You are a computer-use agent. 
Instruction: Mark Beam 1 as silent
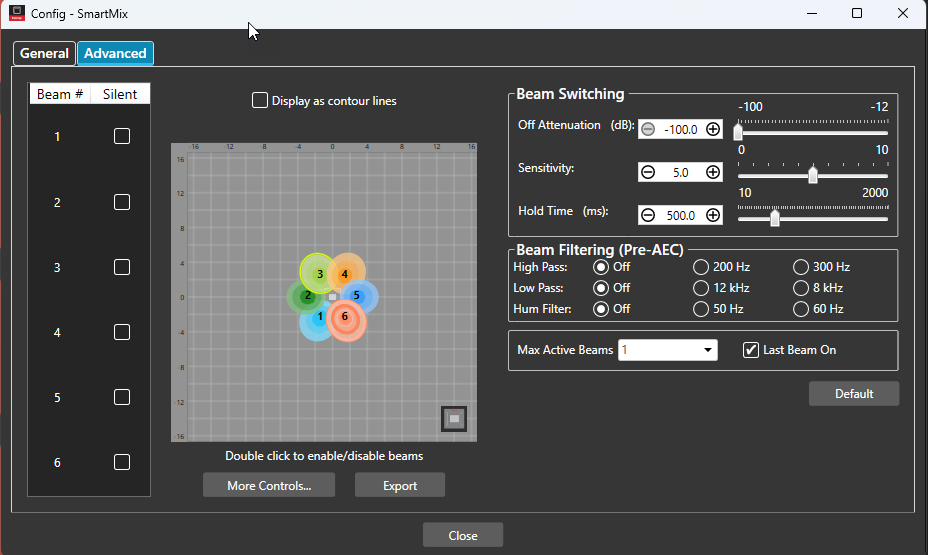[122, 137]
